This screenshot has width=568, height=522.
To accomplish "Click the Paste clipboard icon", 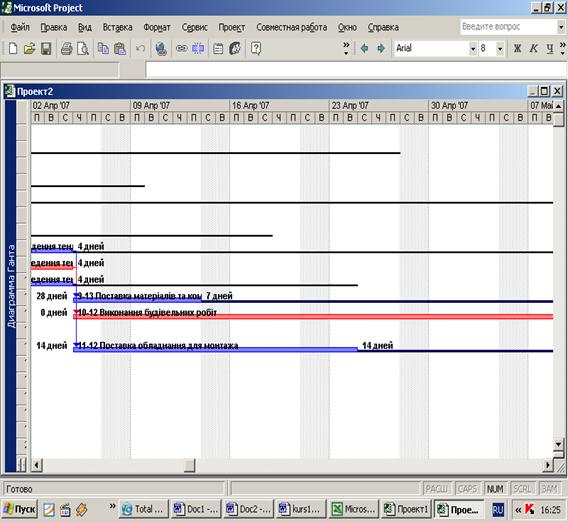I will click(x=120, y=48).
